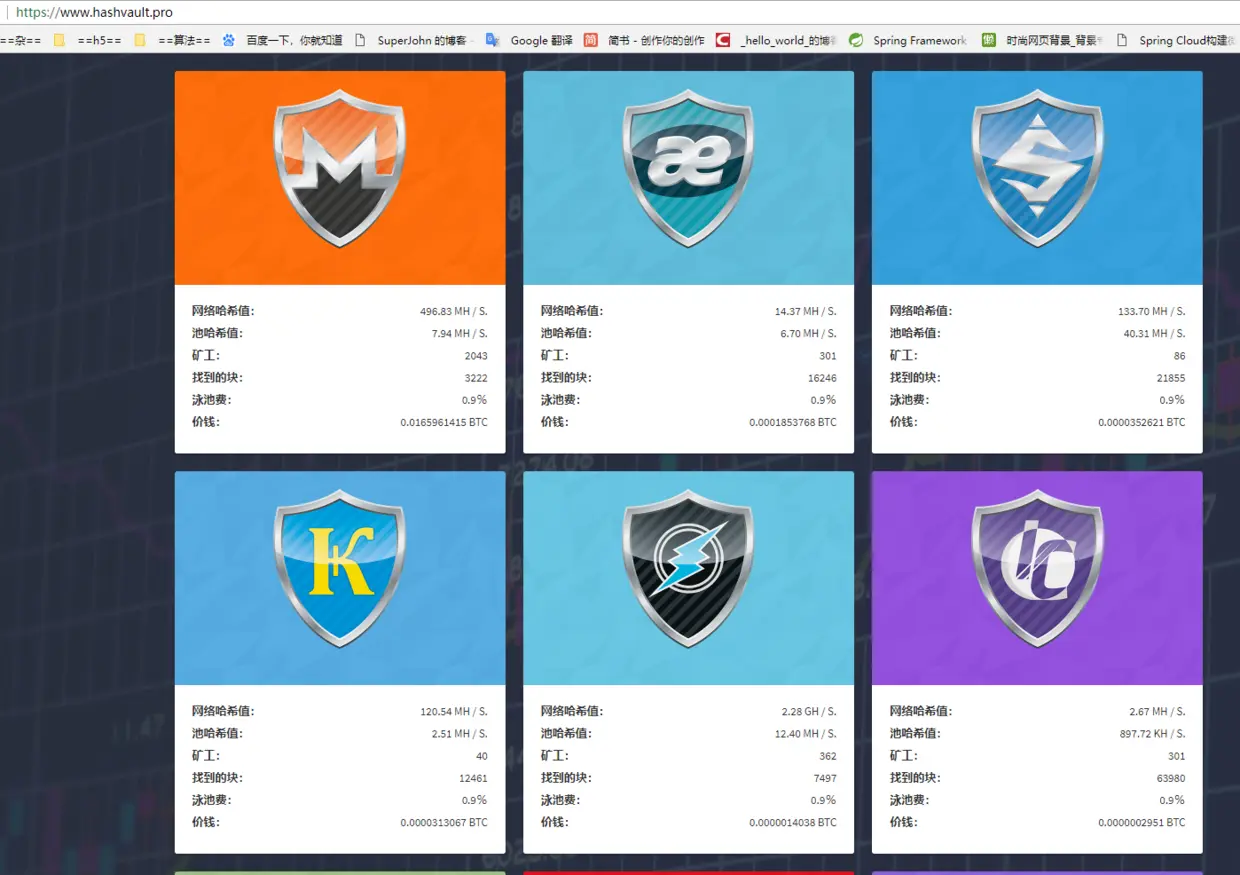Viewport: 1240px width, 875px height.
Task: Select the miner count 2043
Action: click(476, 356)
